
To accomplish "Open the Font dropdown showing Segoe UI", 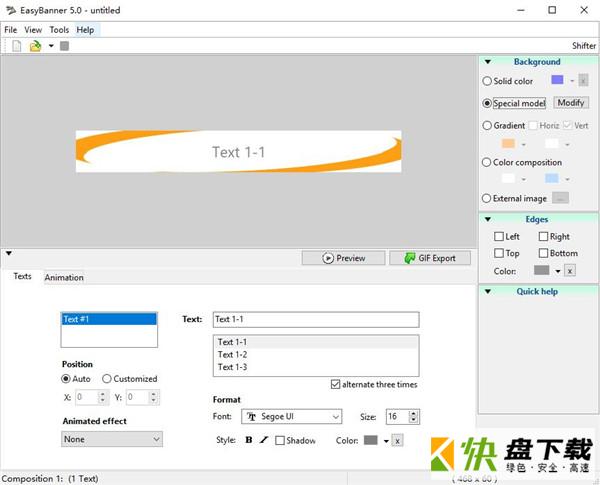I will (292, 416).
